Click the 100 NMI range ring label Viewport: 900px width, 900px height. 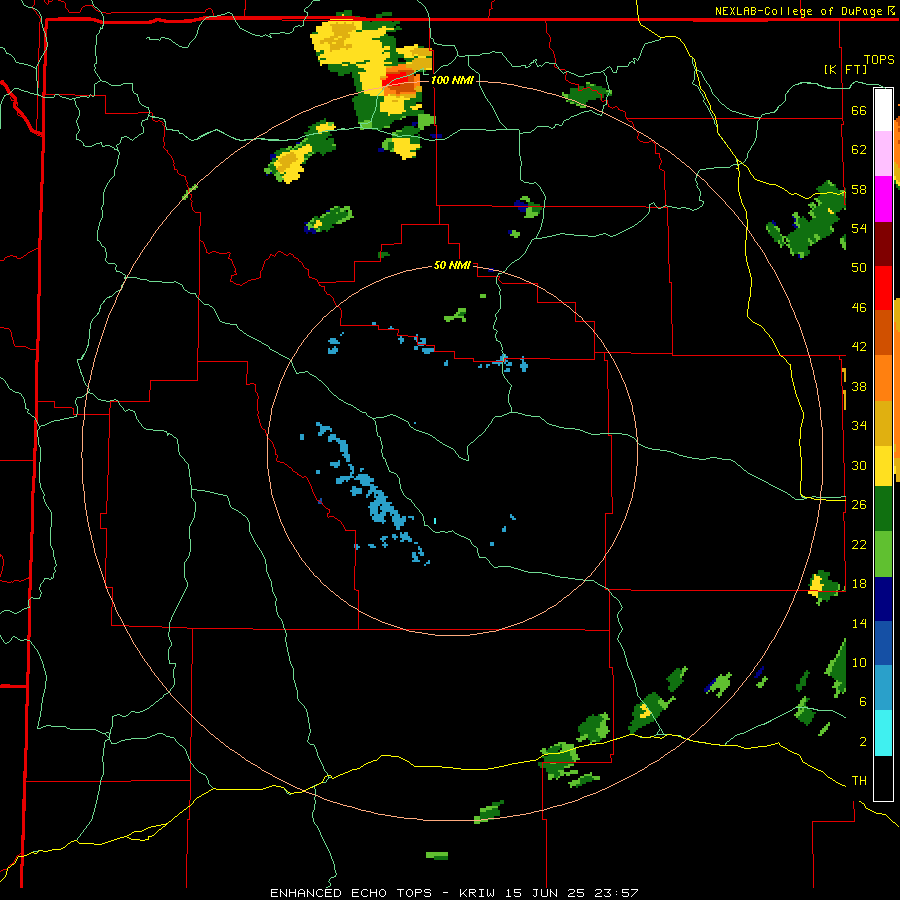452,80
